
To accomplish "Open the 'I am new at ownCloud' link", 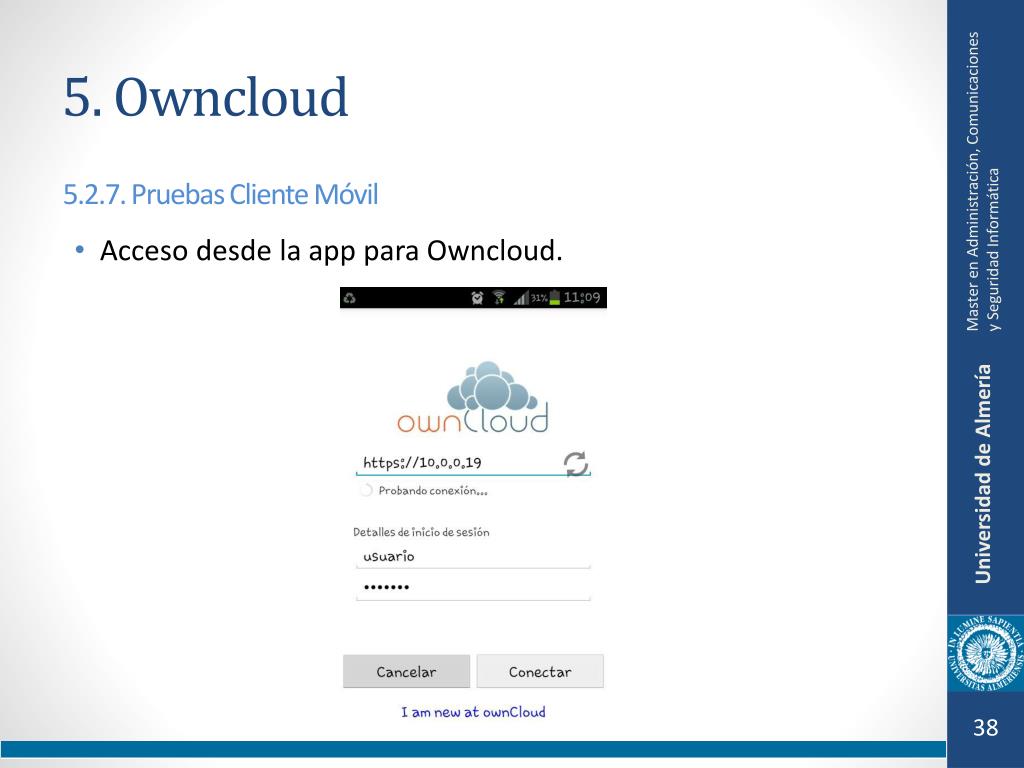I will click(473, 712).
